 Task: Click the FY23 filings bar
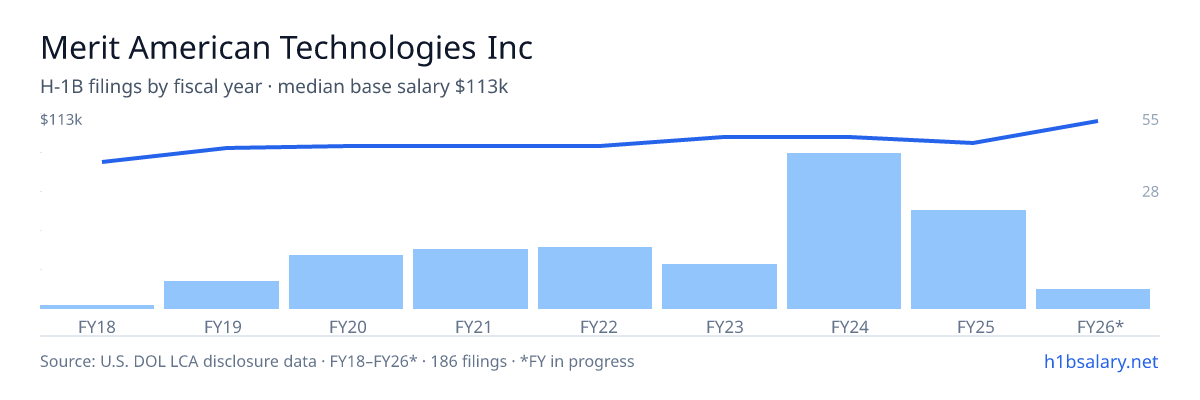click(x=719, y=286)
